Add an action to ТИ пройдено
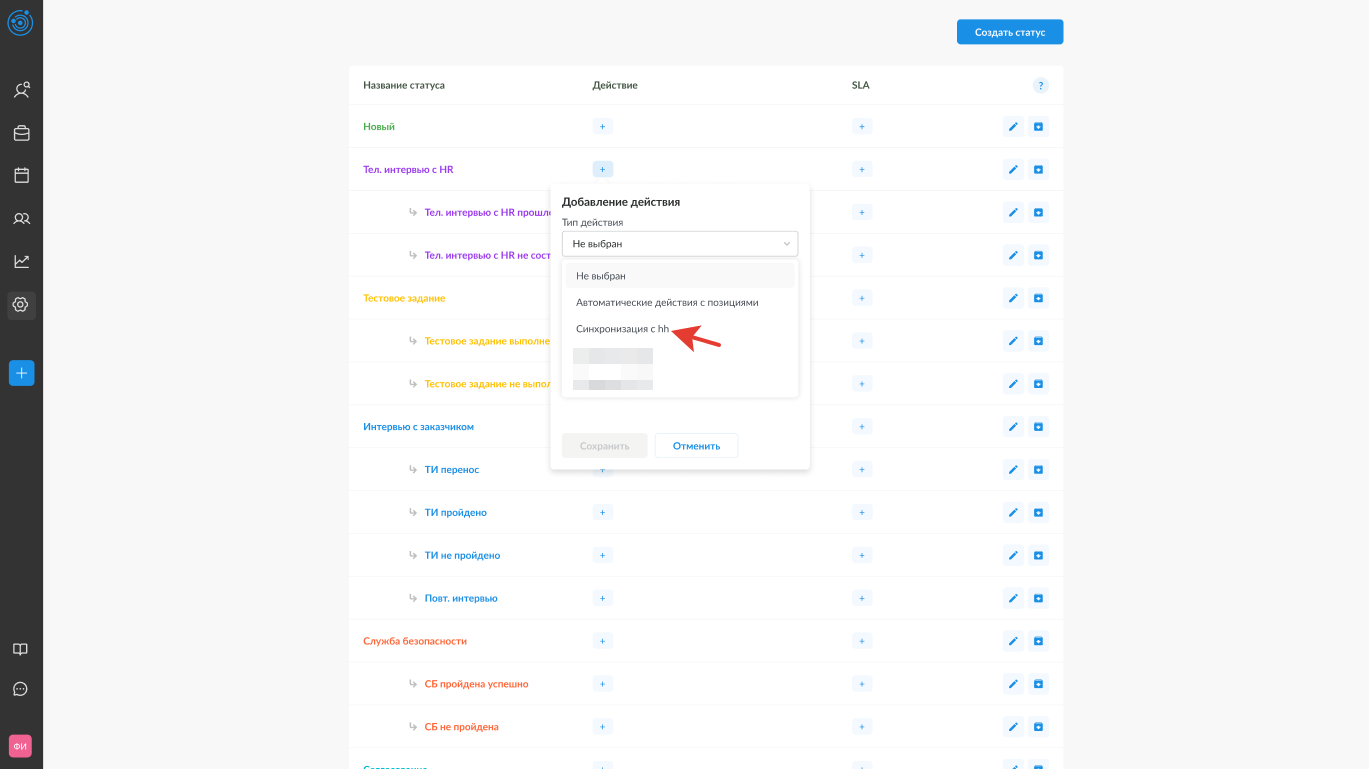 [x=602, y=513]
